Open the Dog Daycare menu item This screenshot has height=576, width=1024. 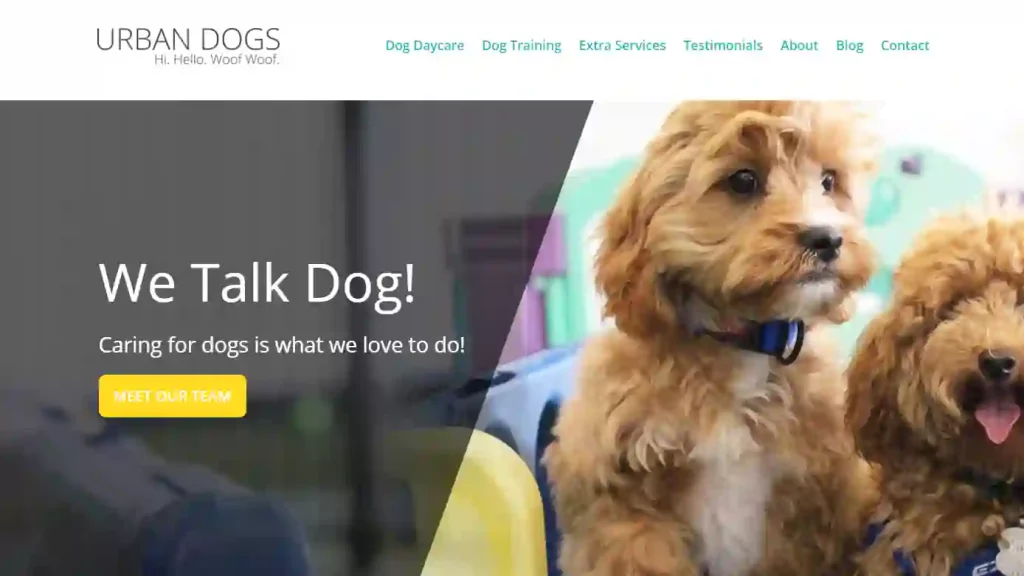tap(424, 45)
